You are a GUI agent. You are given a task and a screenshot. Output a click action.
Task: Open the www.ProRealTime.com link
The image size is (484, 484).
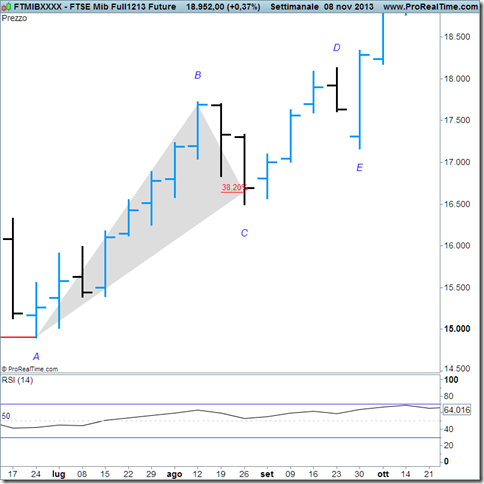431,7
